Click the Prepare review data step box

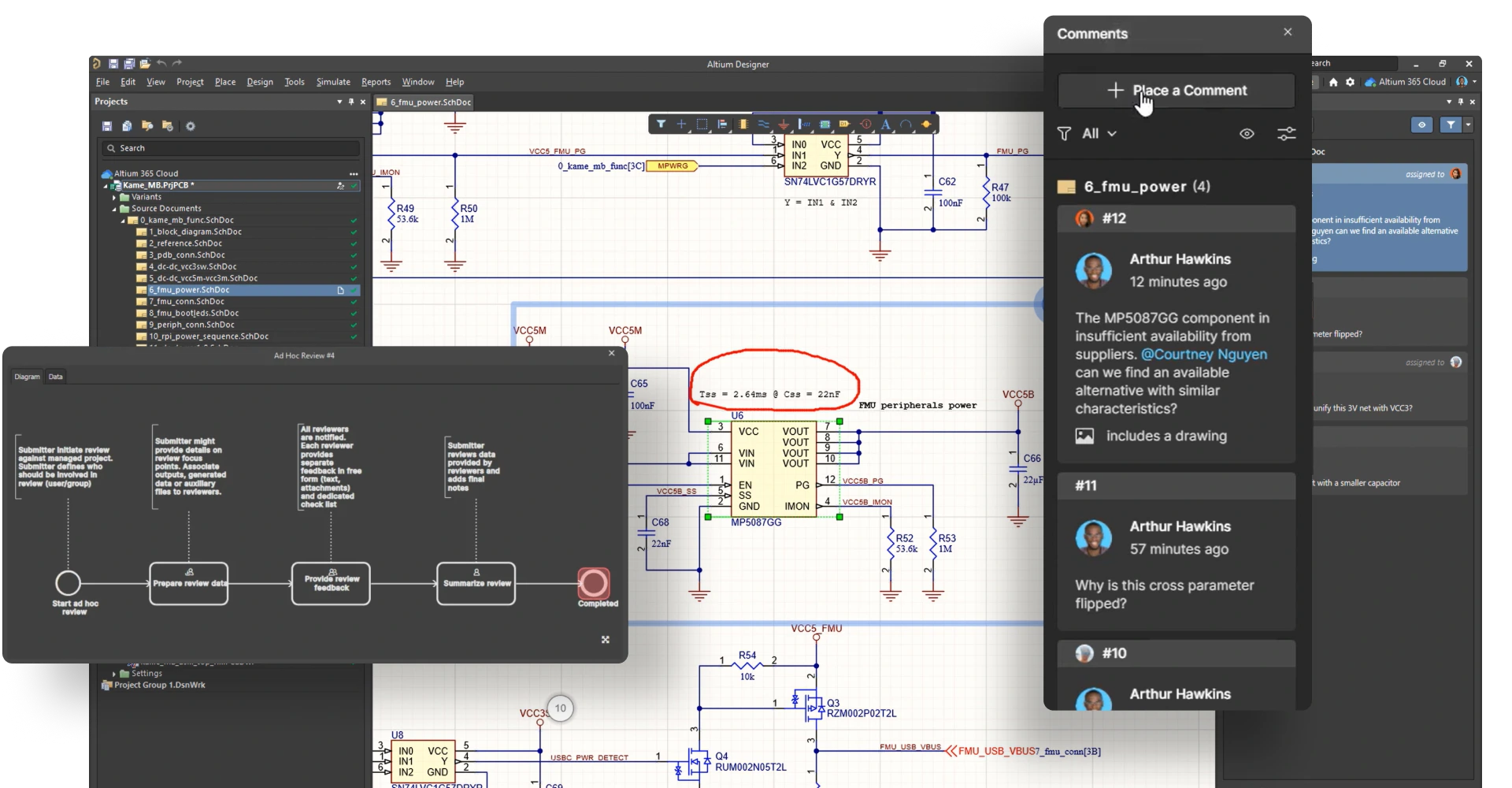[189, 584]
